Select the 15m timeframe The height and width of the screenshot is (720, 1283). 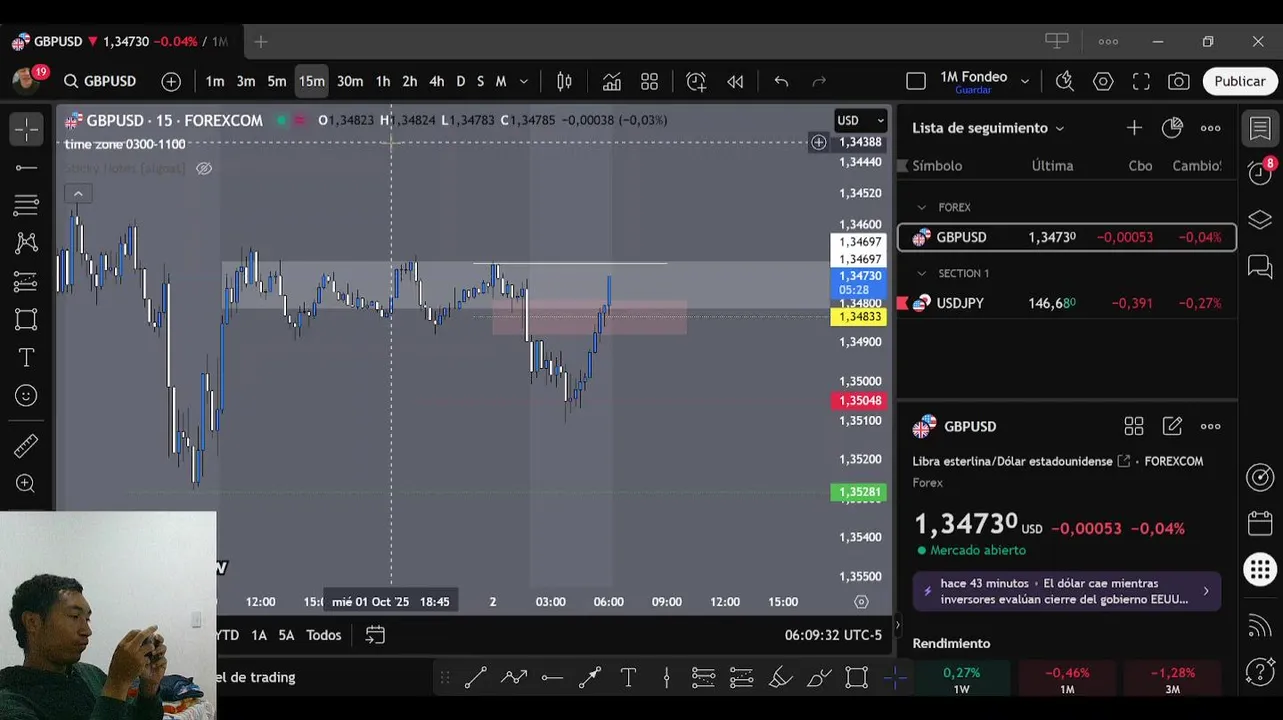coord(312,81)
